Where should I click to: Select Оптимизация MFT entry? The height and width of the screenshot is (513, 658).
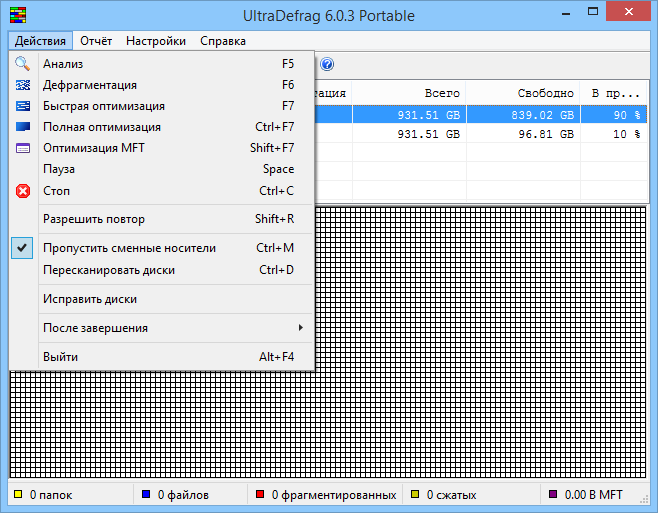(162, 148)
